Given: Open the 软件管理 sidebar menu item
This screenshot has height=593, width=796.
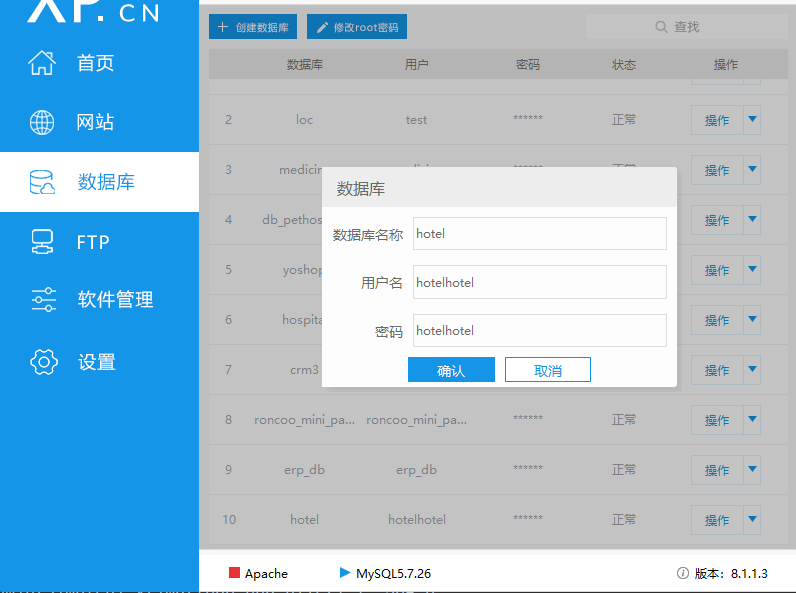Looking at the screenshot, I should pyautogui.click(x=100, y=300).
